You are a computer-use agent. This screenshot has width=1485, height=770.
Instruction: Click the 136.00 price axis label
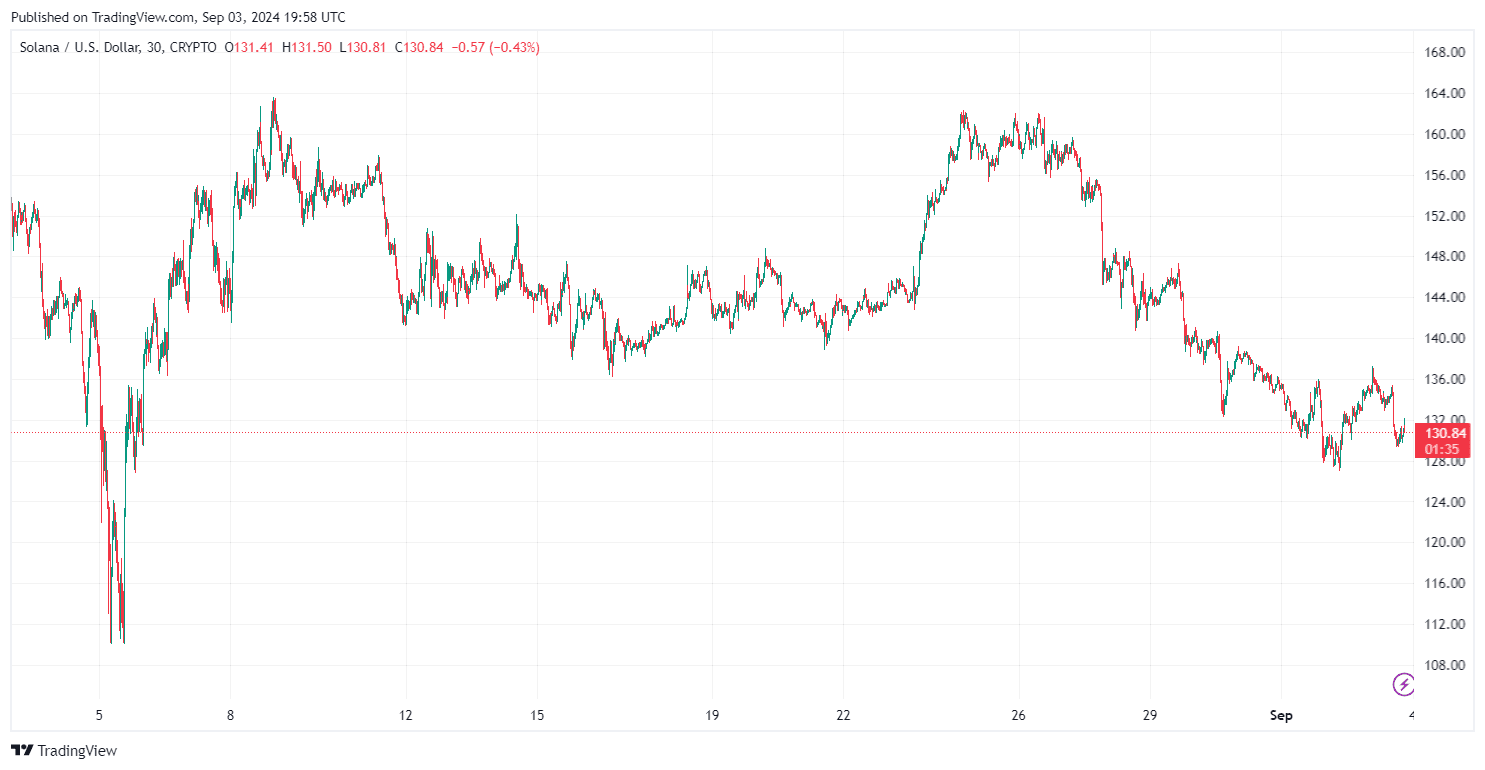tap(1445, 379)
